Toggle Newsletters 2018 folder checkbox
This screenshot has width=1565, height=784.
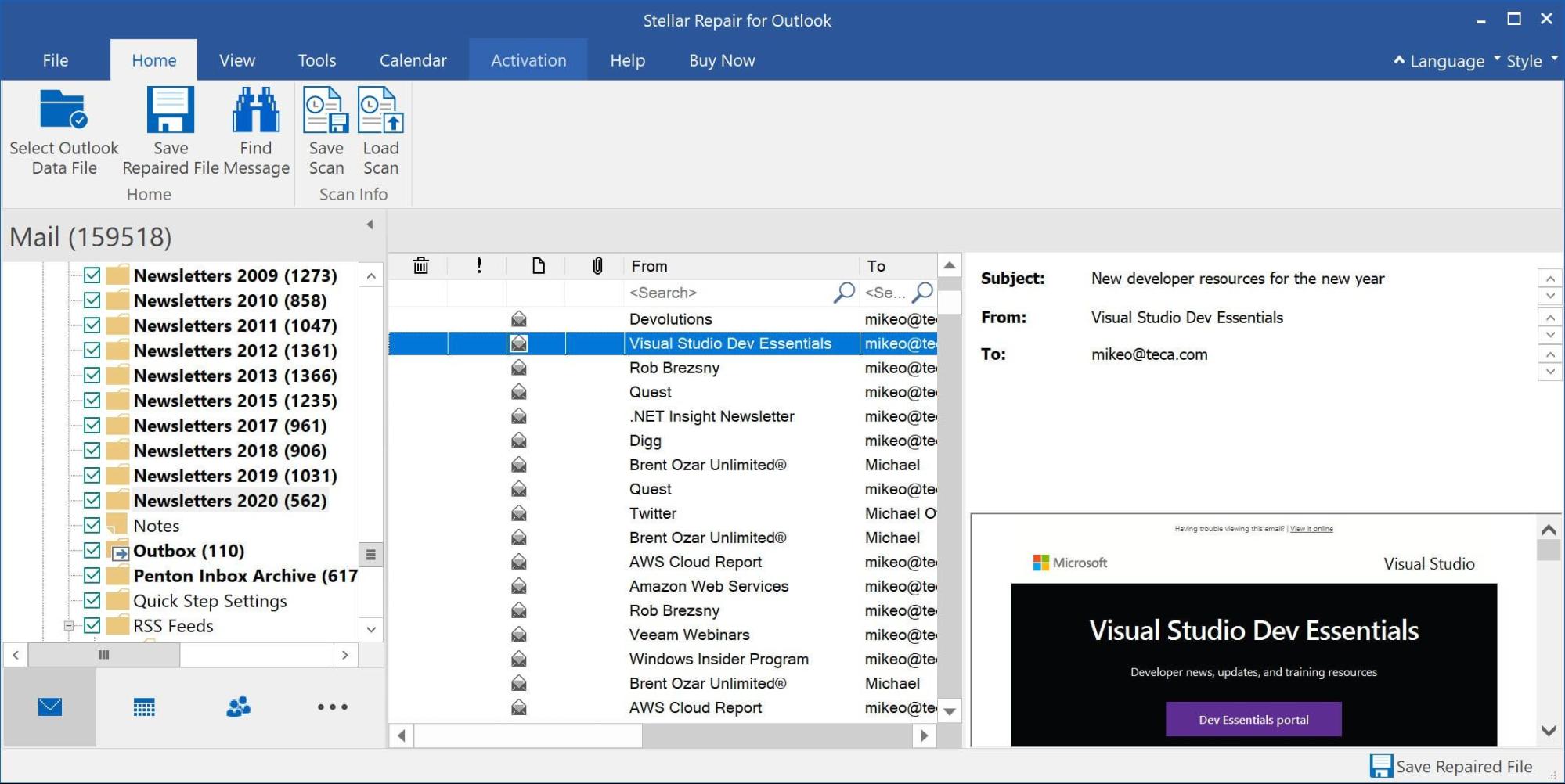92,451
